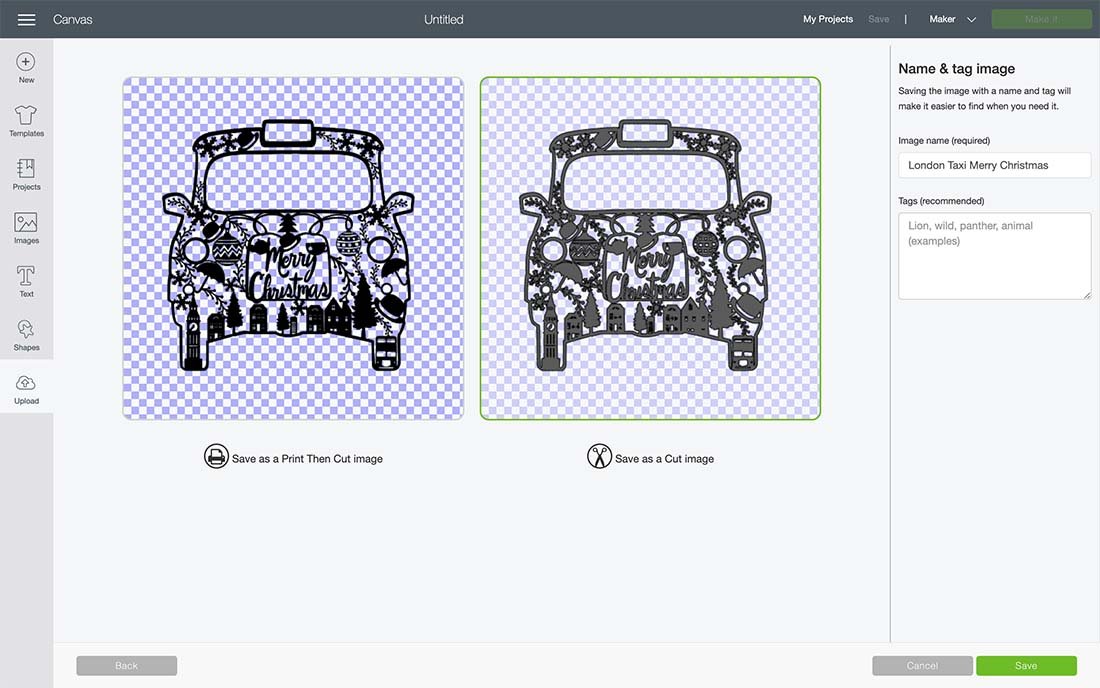Click the Name & tag image heading

click(x=956, y=69)
